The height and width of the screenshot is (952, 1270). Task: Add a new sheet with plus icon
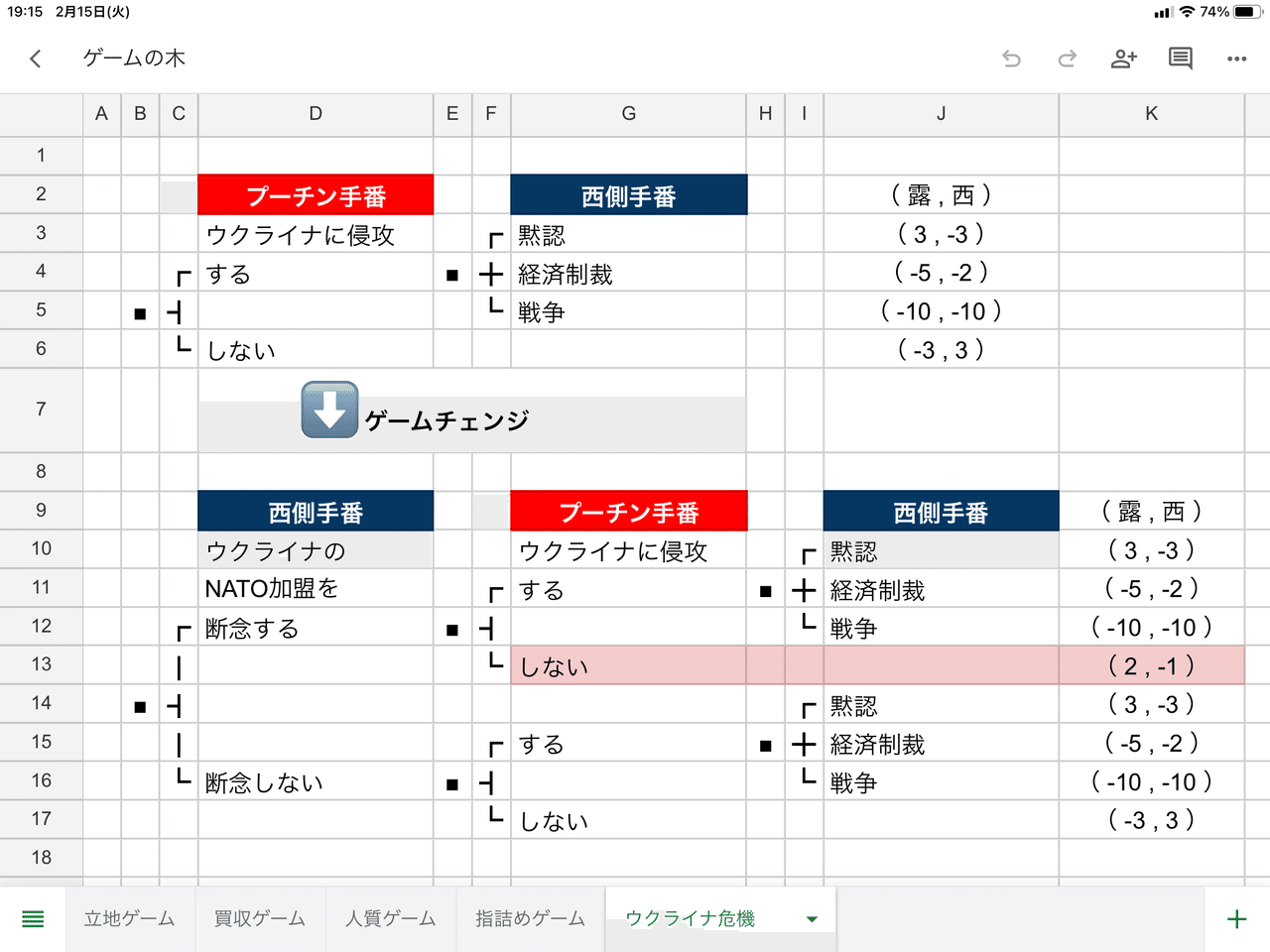[x=1236, y=919]
